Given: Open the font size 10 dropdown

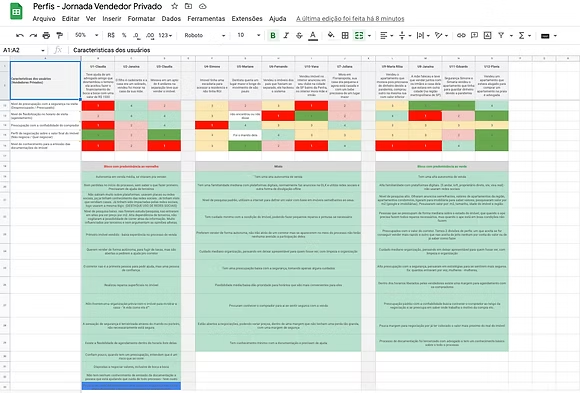Looking at the screenshot, I should (x=249, y=35).
